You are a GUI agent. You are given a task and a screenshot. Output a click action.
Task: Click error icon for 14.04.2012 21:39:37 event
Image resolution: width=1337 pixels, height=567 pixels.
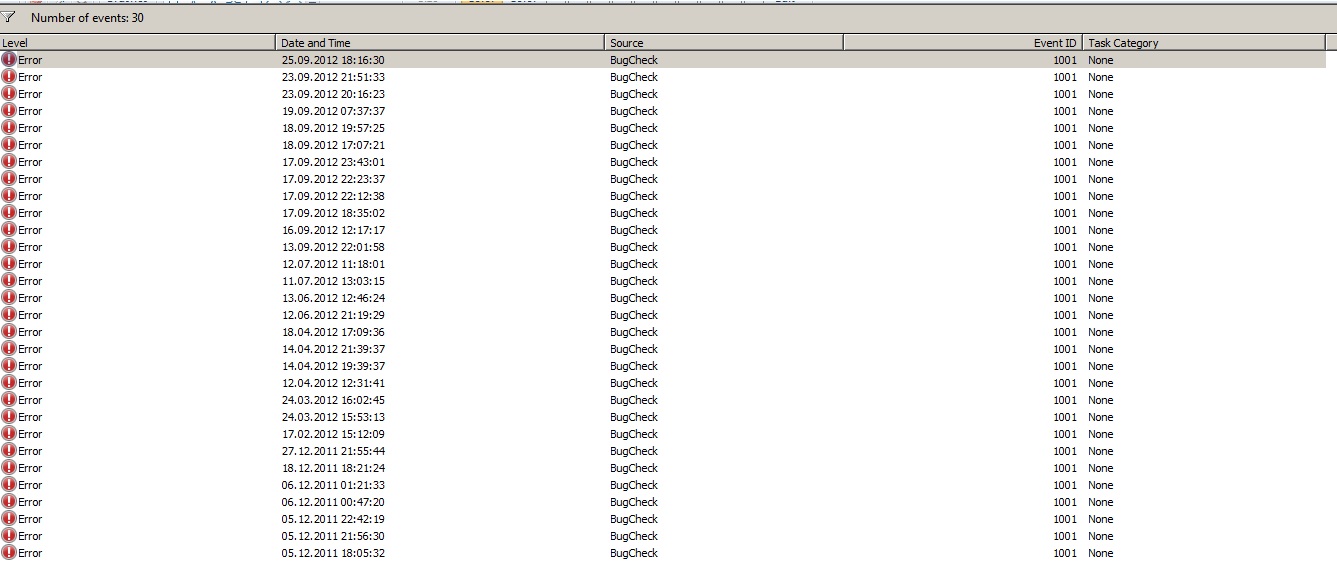click(9, 349)
